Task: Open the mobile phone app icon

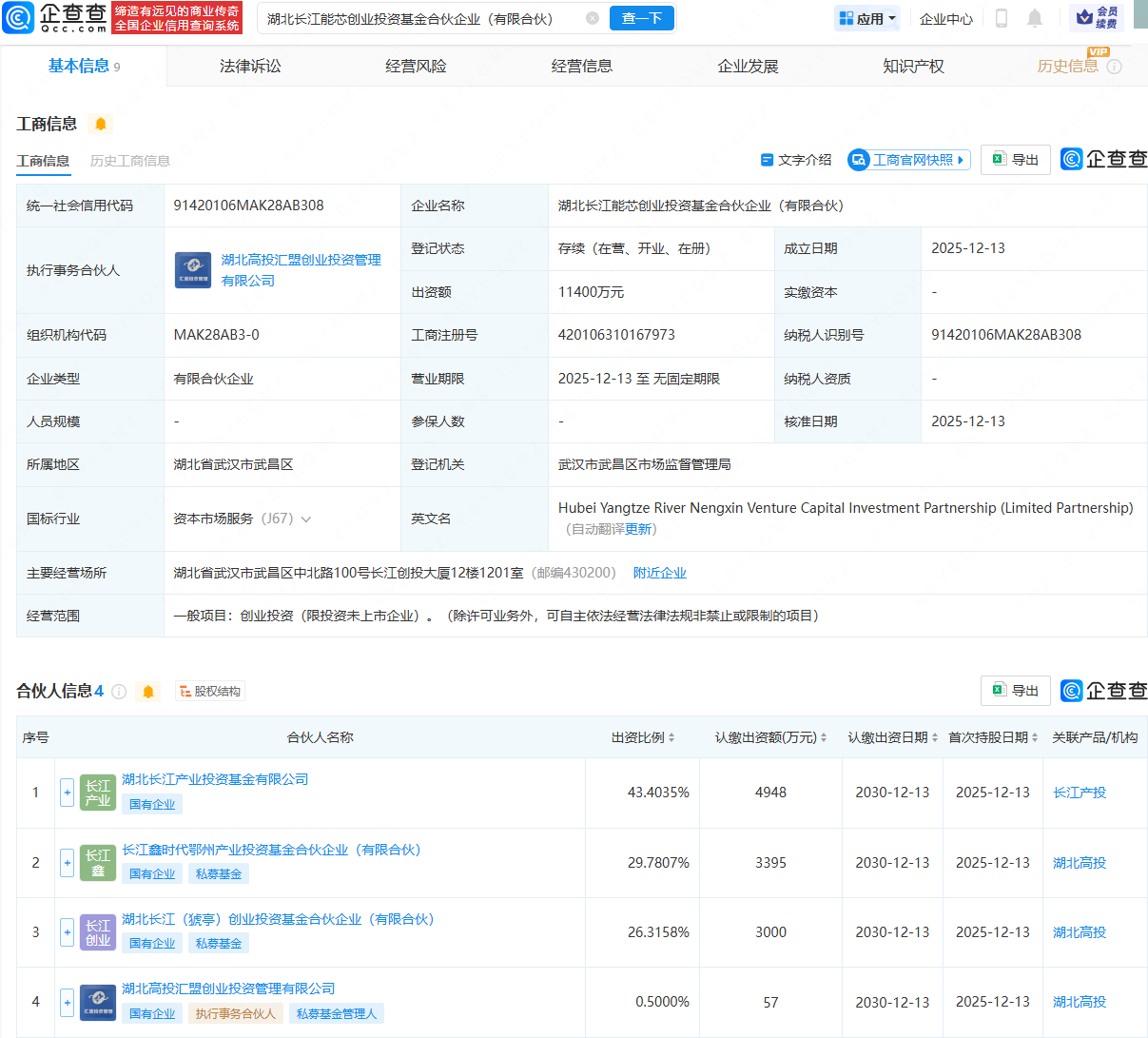Action: coord(1002,18)
